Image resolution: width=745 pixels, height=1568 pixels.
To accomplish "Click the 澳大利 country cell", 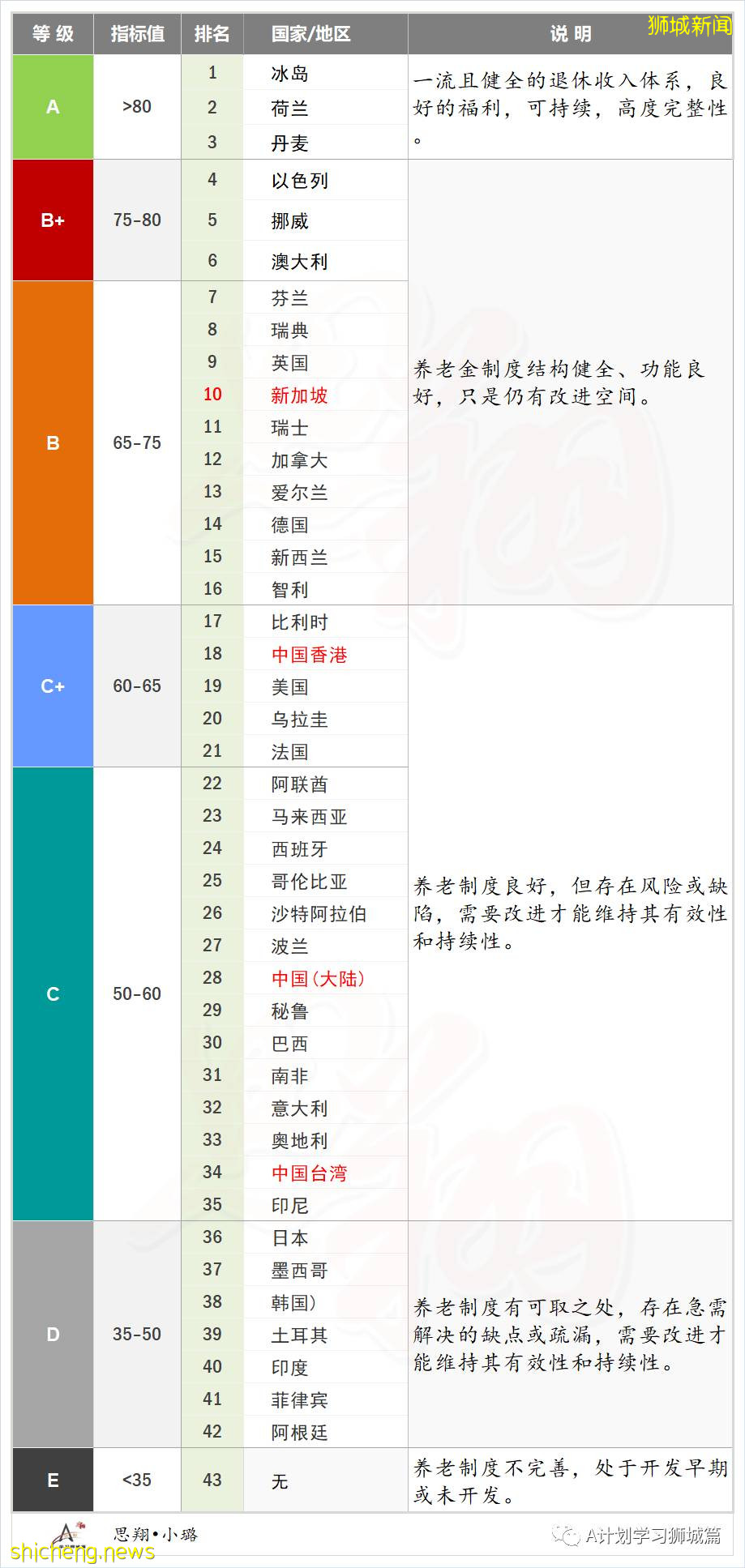I will coord(325,261).
